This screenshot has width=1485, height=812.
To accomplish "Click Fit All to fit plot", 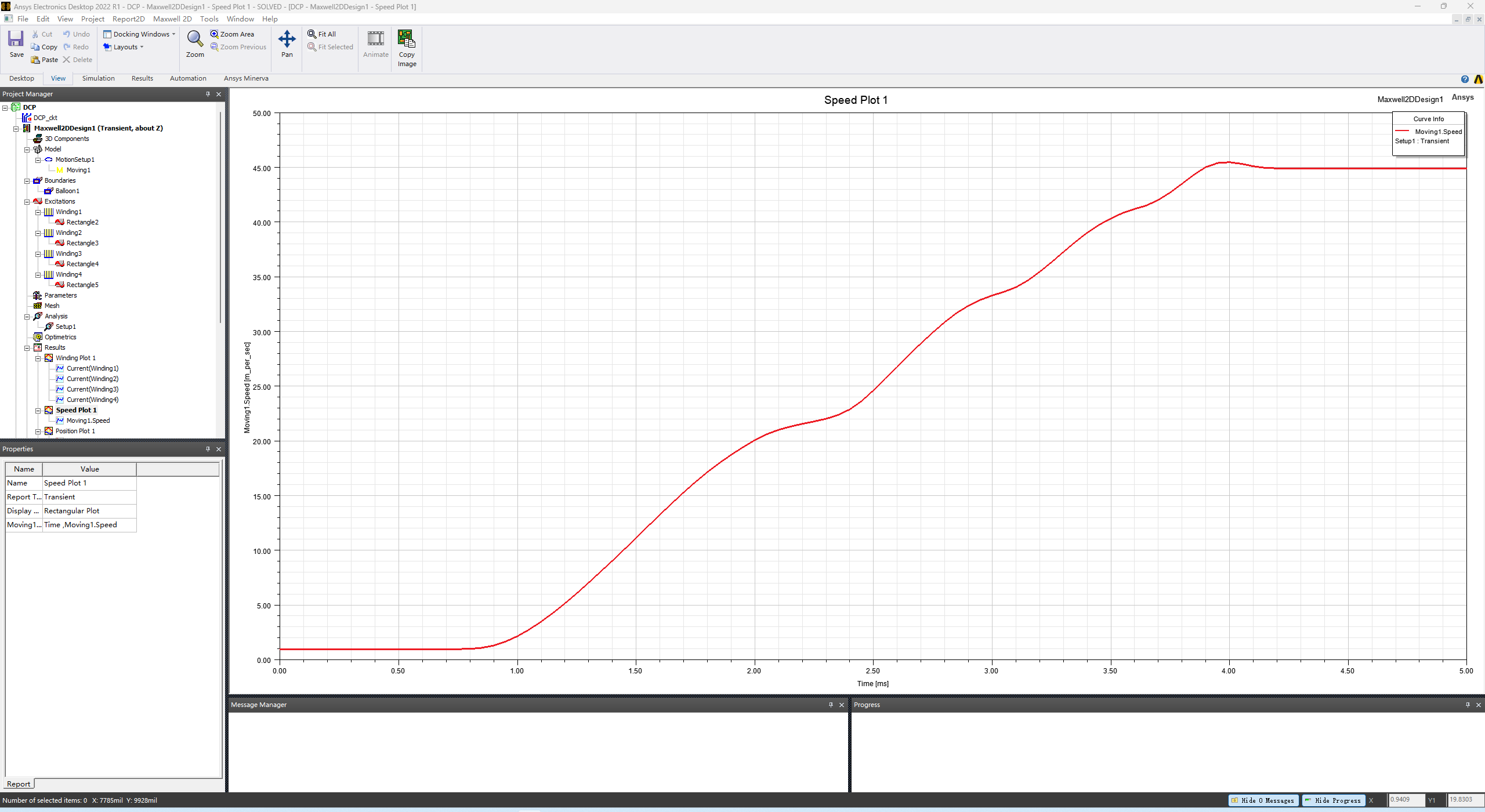I will [x=322, y=34].
